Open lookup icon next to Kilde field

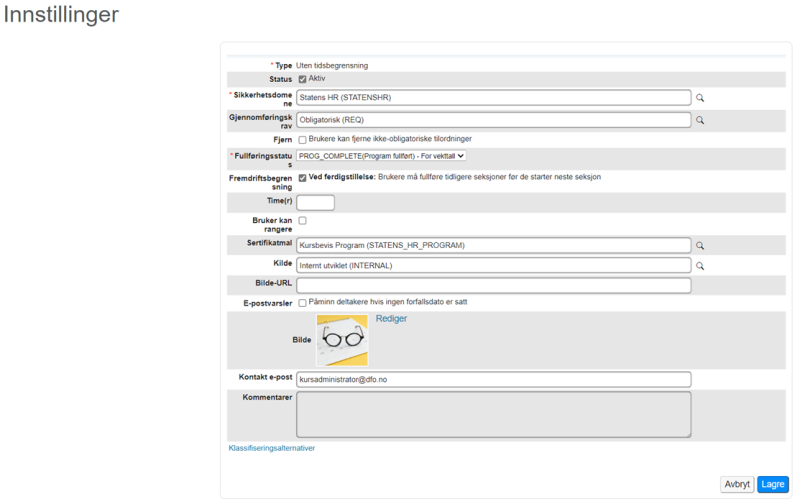pyautogui.click(x=700, y=266)
